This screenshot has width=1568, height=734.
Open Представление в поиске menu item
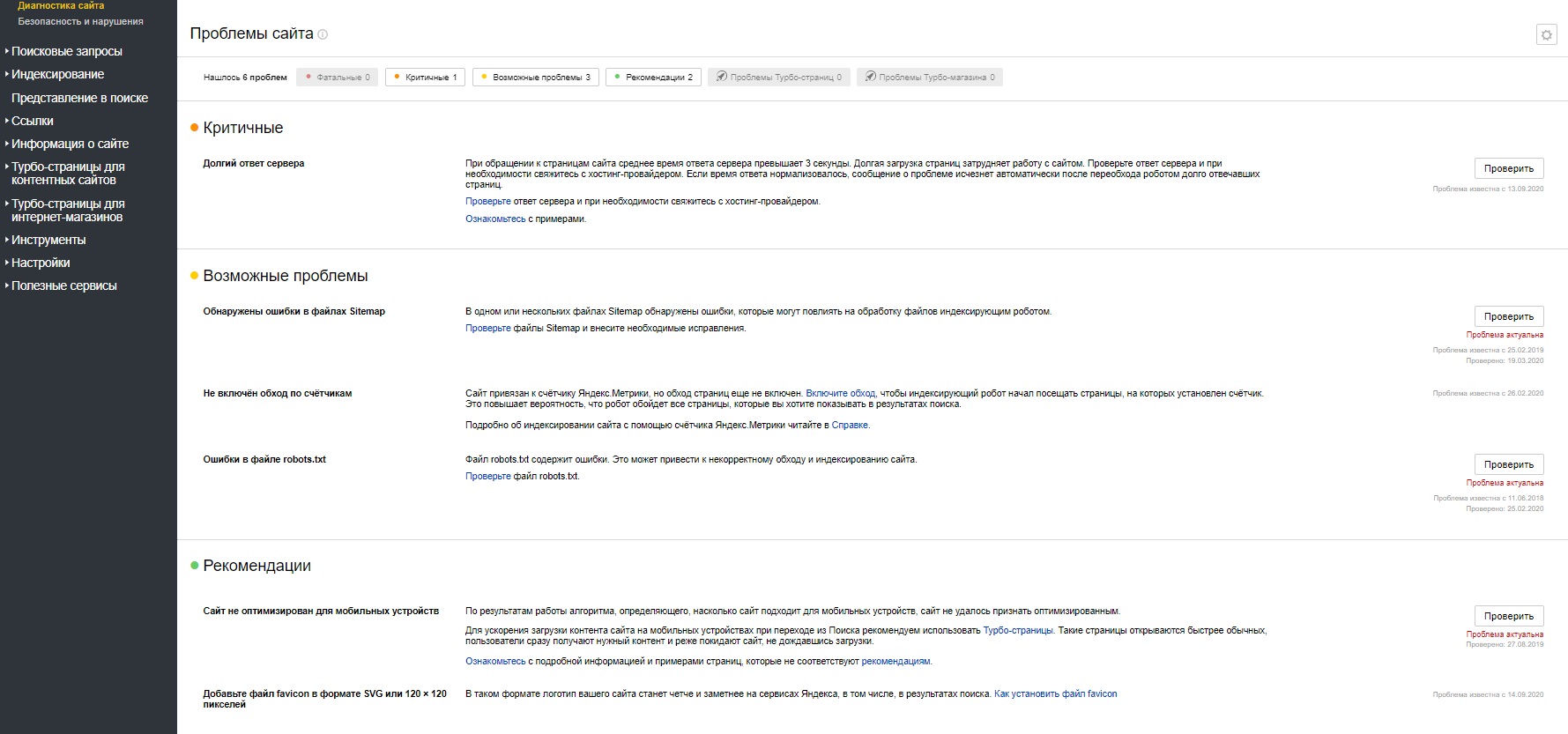[x=79, y=98]
